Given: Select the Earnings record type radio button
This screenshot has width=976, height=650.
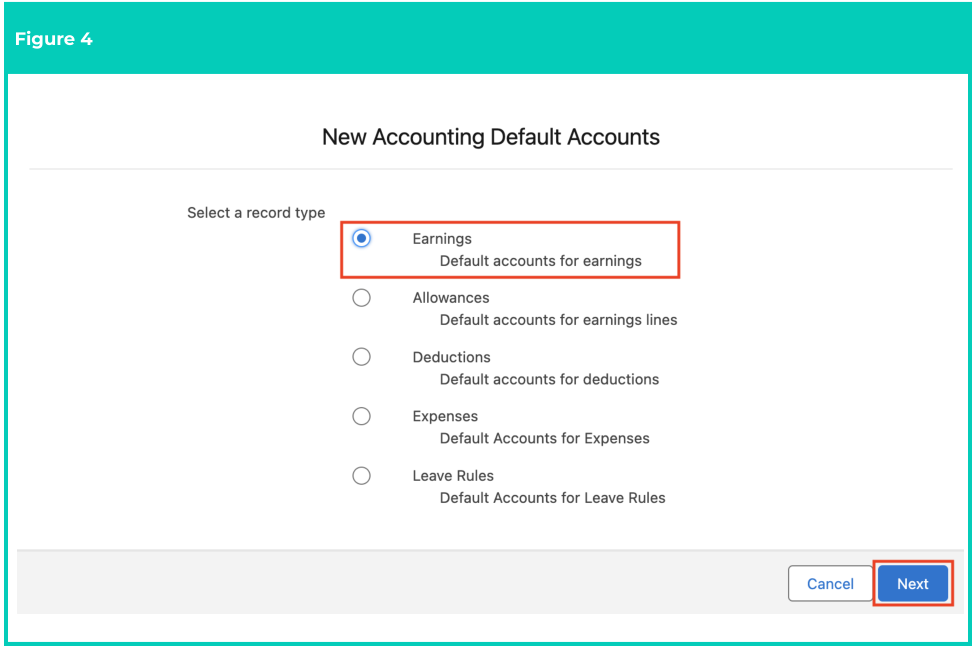Looking at the screenshot, I should pos(361,238).
